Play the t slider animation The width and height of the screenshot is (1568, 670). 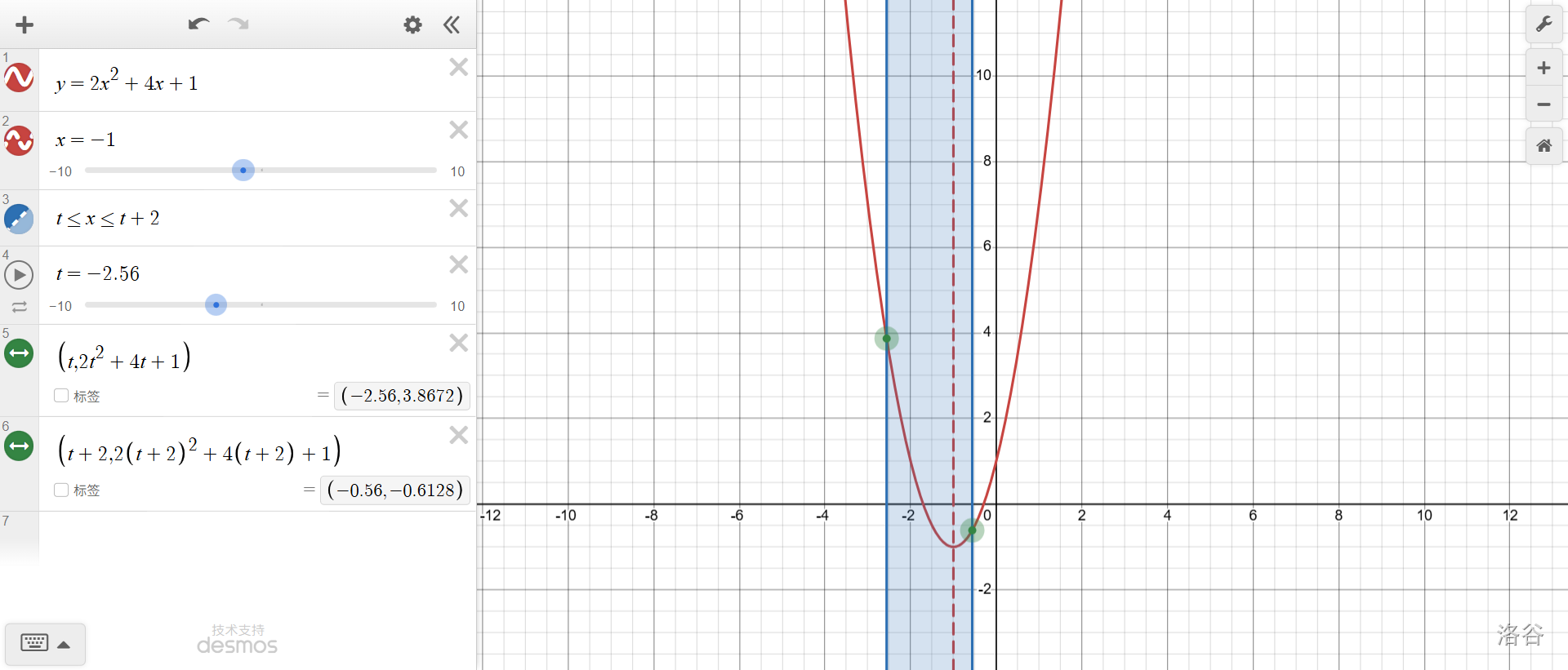[19, 275]
